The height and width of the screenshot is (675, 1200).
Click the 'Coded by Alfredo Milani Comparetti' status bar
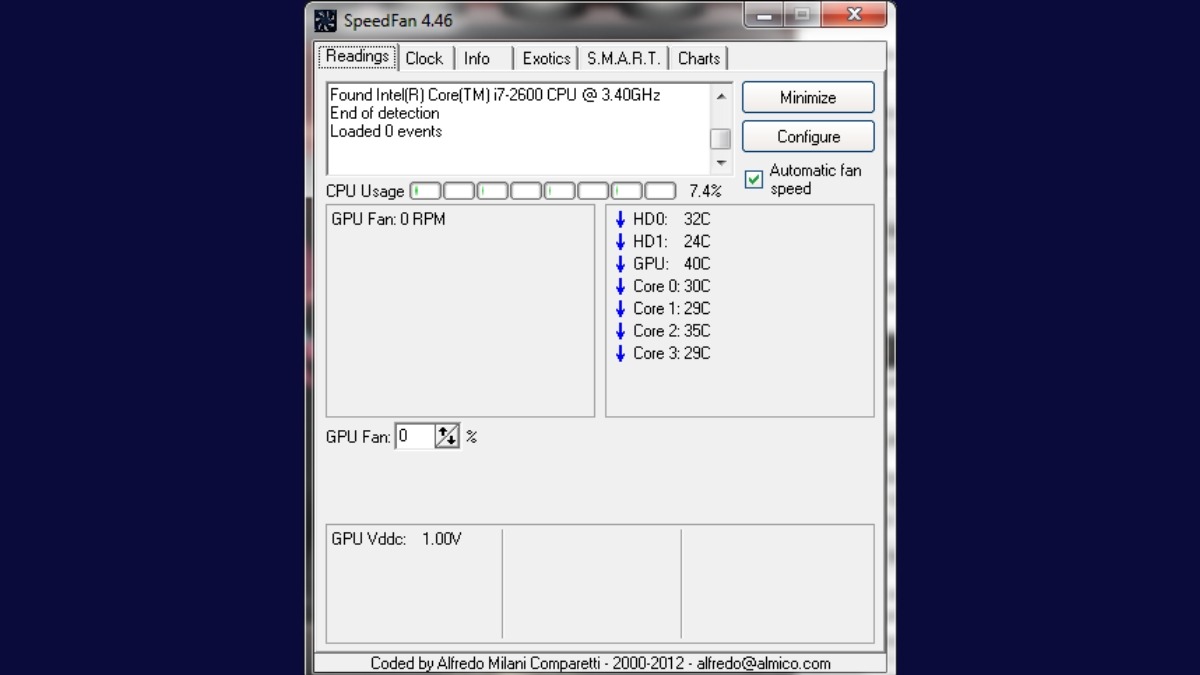[x=600, y=663]
